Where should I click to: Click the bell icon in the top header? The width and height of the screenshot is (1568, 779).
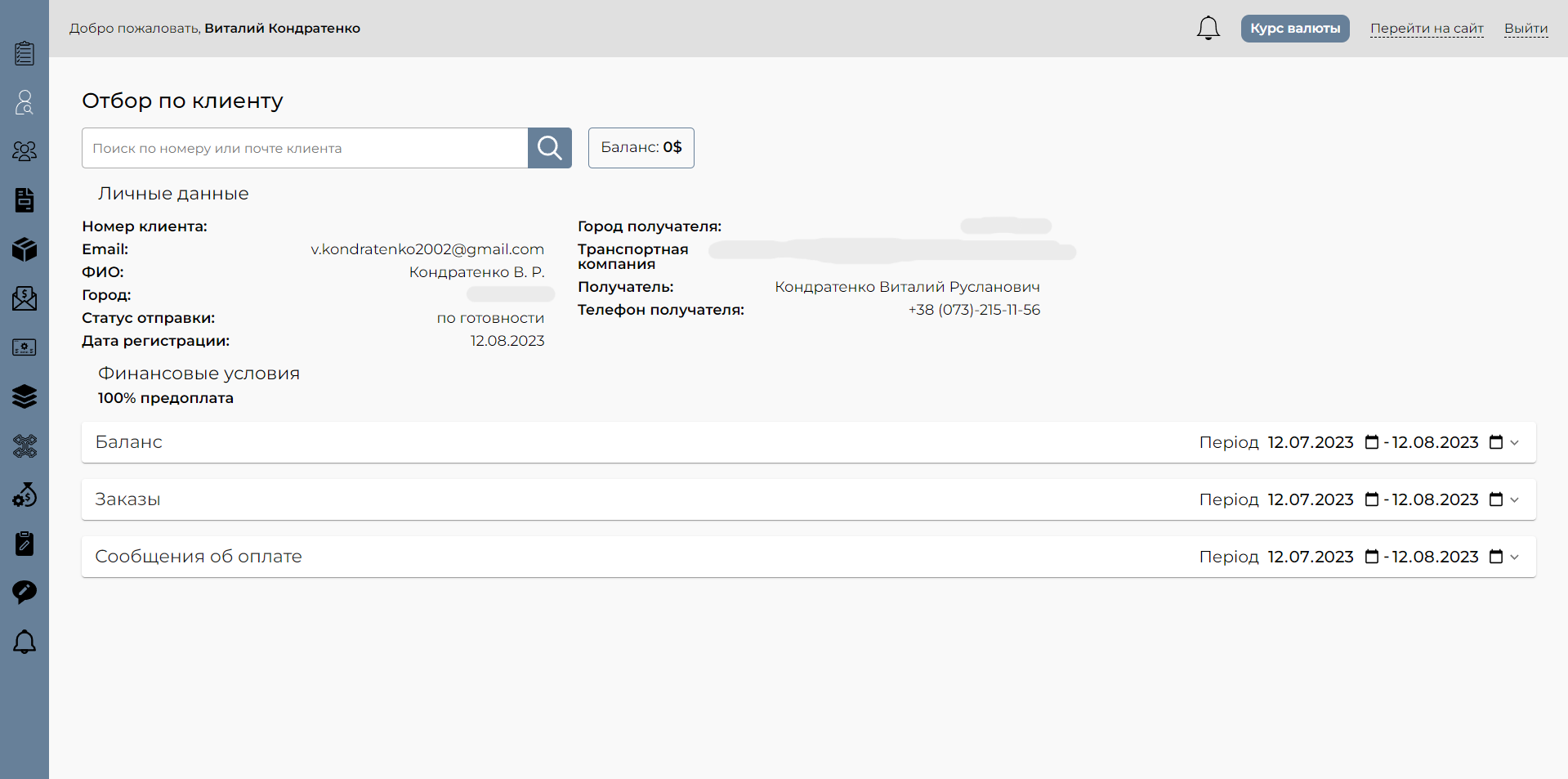tap(1208, 28)
